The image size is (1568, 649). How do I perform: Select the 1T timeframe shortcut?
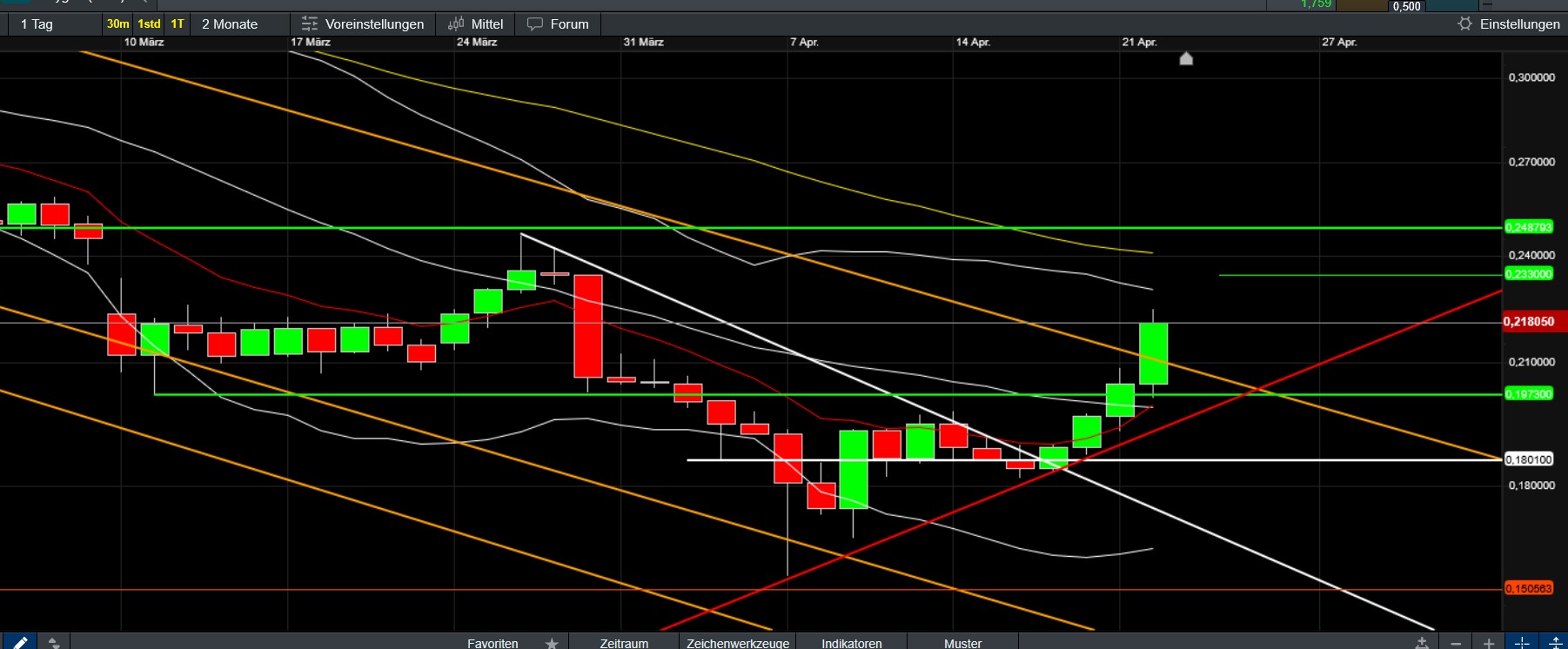178,24
